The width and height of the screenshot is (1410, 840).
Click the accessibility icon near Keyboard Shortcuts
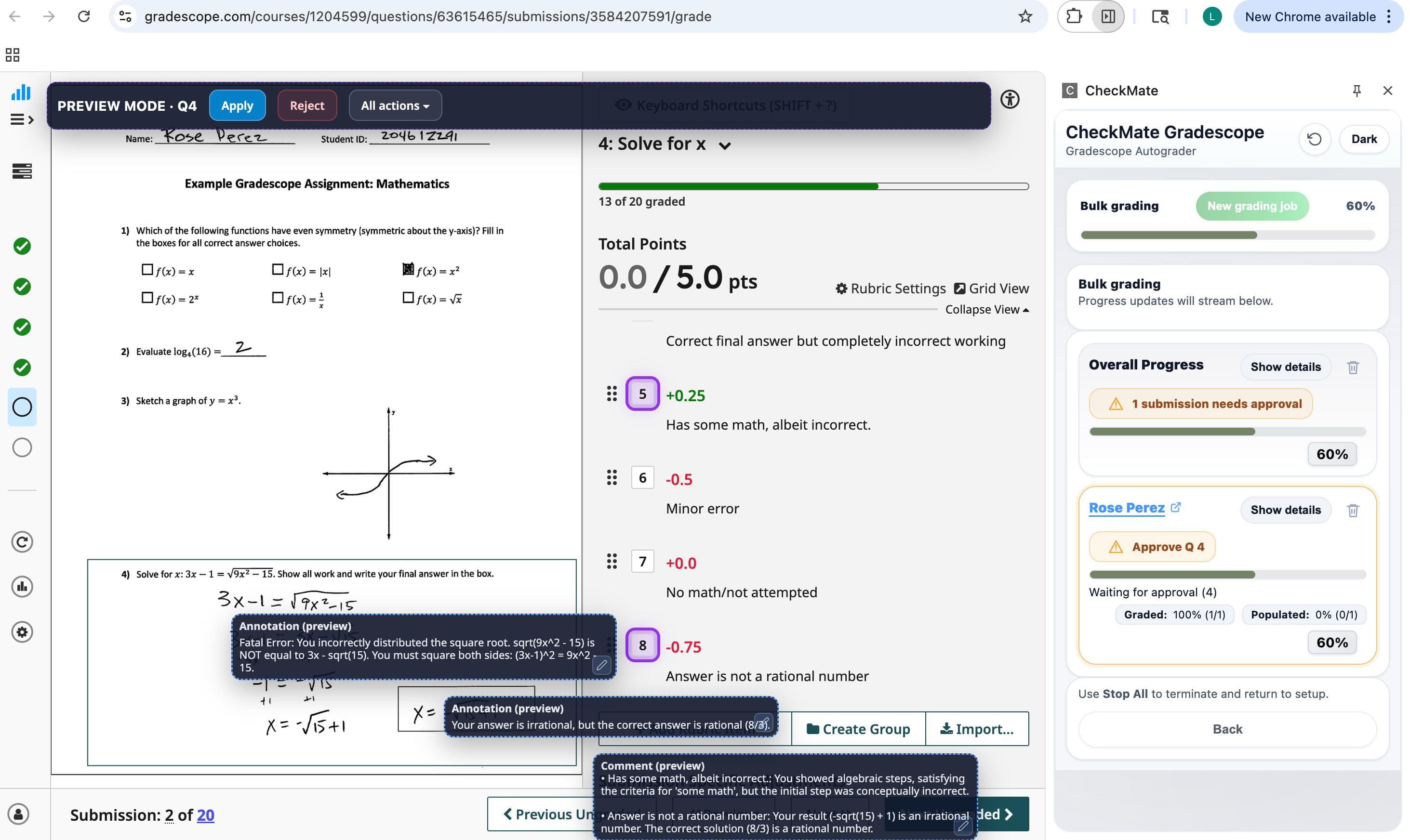pyautogui.click(x=1011, y=99)
